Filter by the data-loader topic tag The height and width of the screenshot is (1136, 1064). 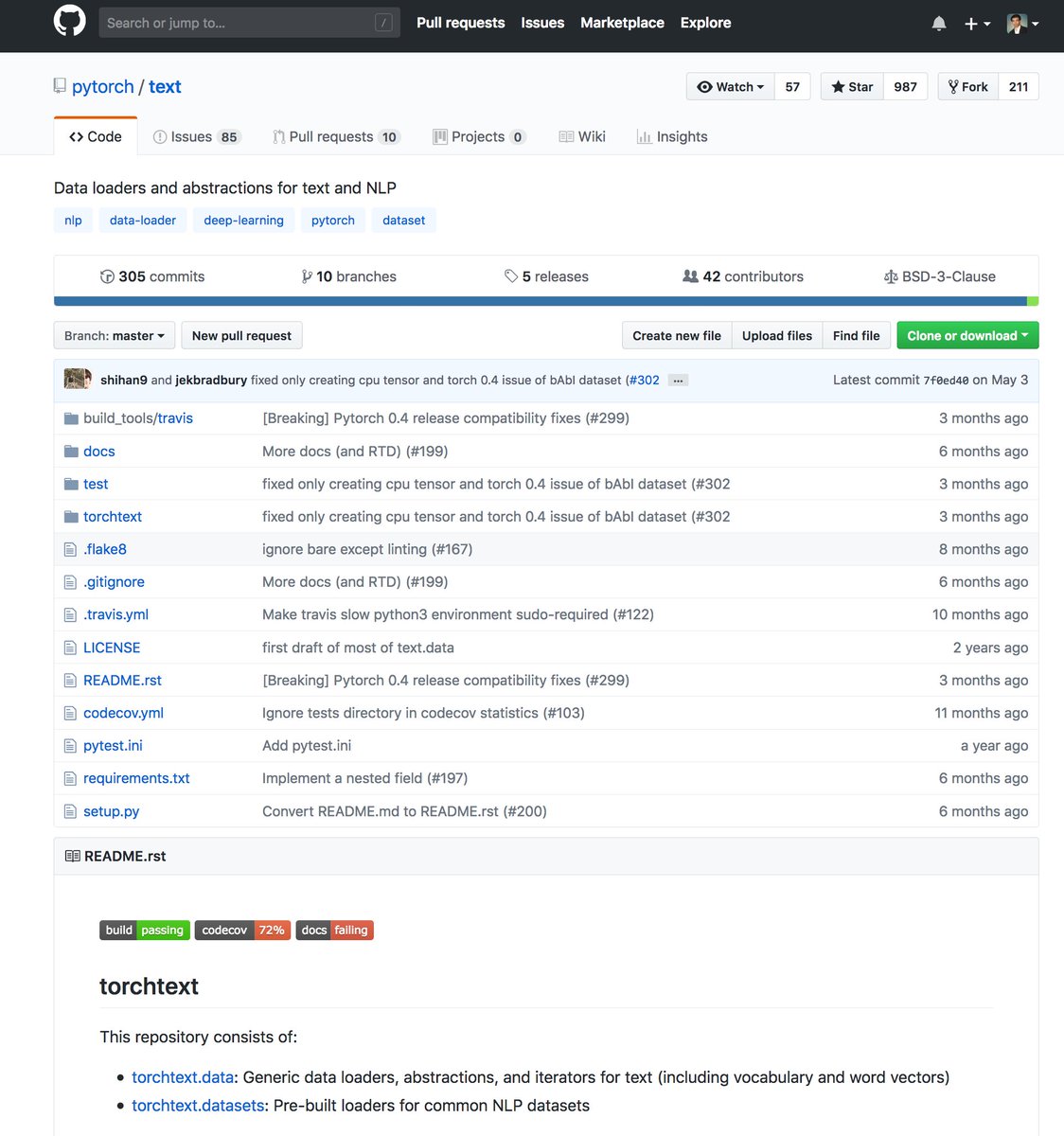pos(143,221)
